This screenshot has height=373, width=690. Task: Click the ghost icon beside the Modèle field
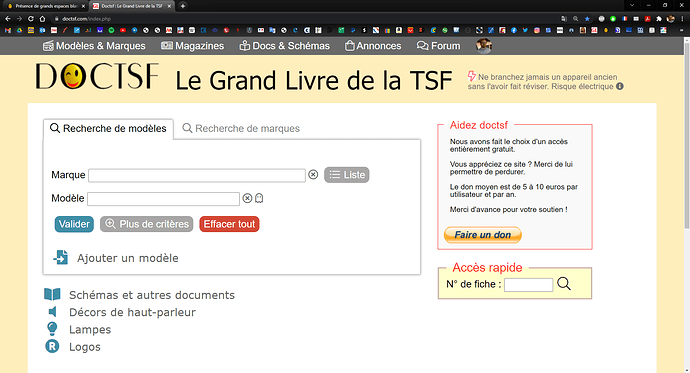(259, 198)
